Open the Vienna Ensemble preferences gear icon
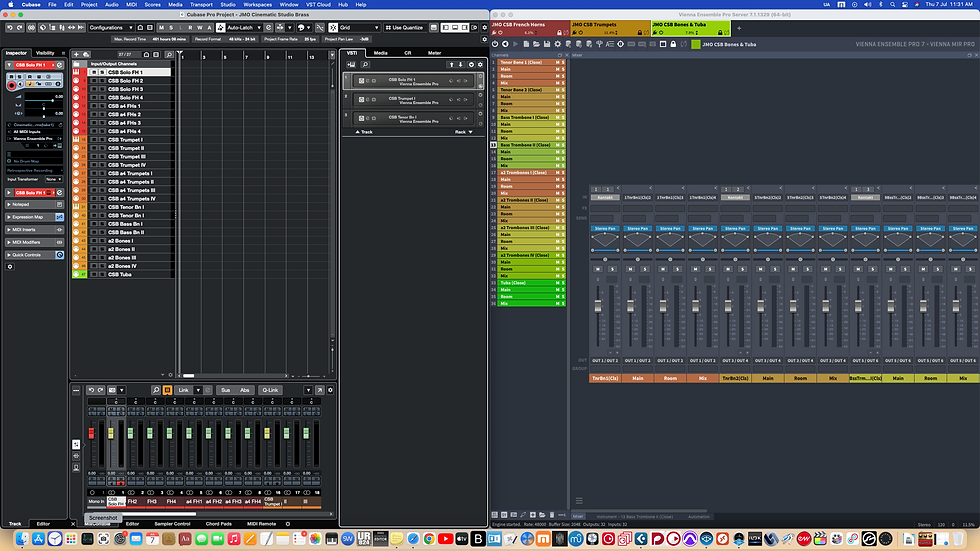Screen dimensions: 980x551 [558, 44]
